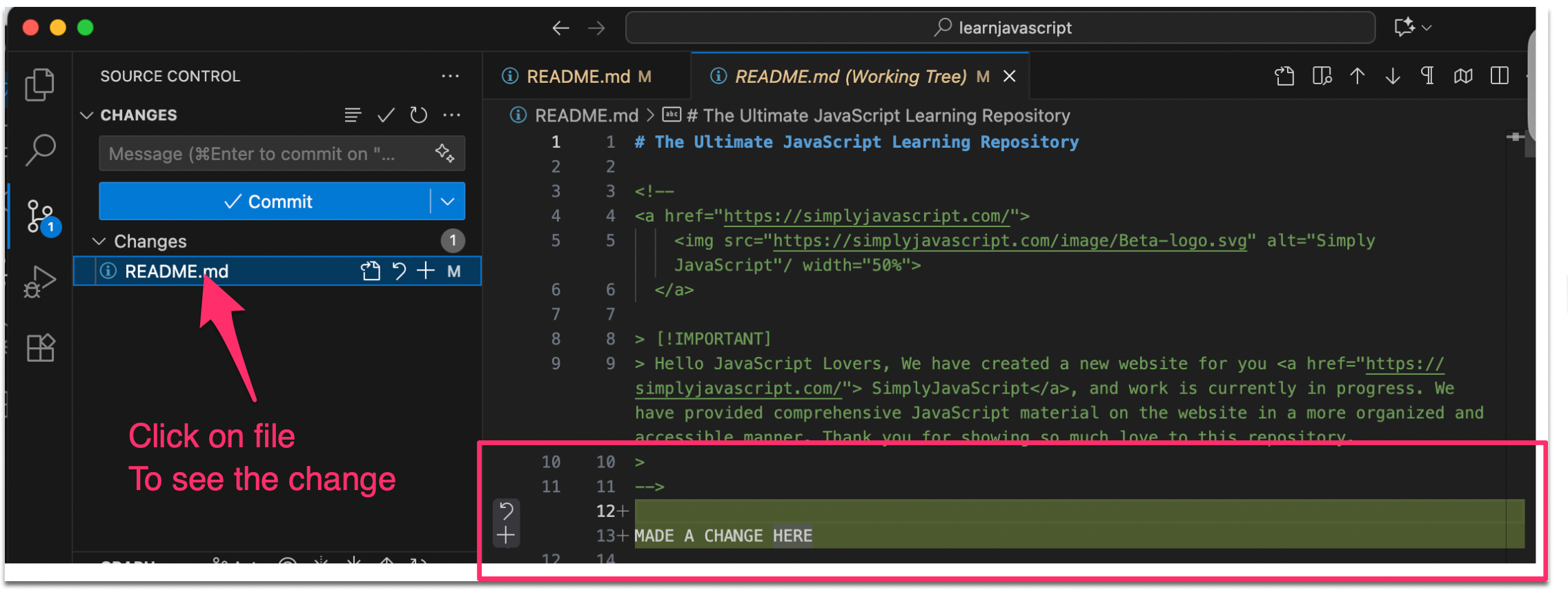The image size is (1568, 595).
Task: Generate a commit message with the sparkle icon
Action: click(444, 153)
